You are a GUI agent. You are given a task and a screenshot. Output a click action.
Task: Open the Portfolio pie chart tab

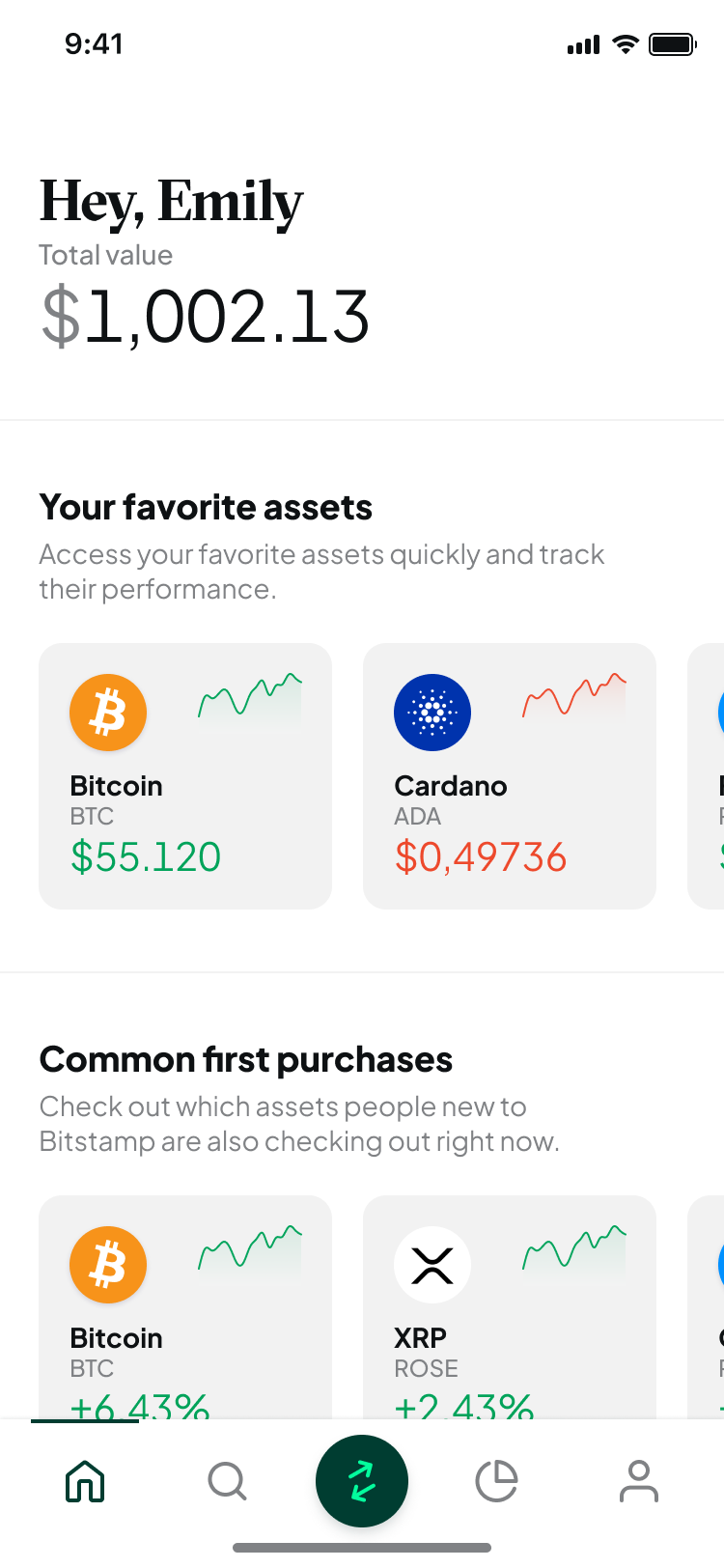[497, 1481]
